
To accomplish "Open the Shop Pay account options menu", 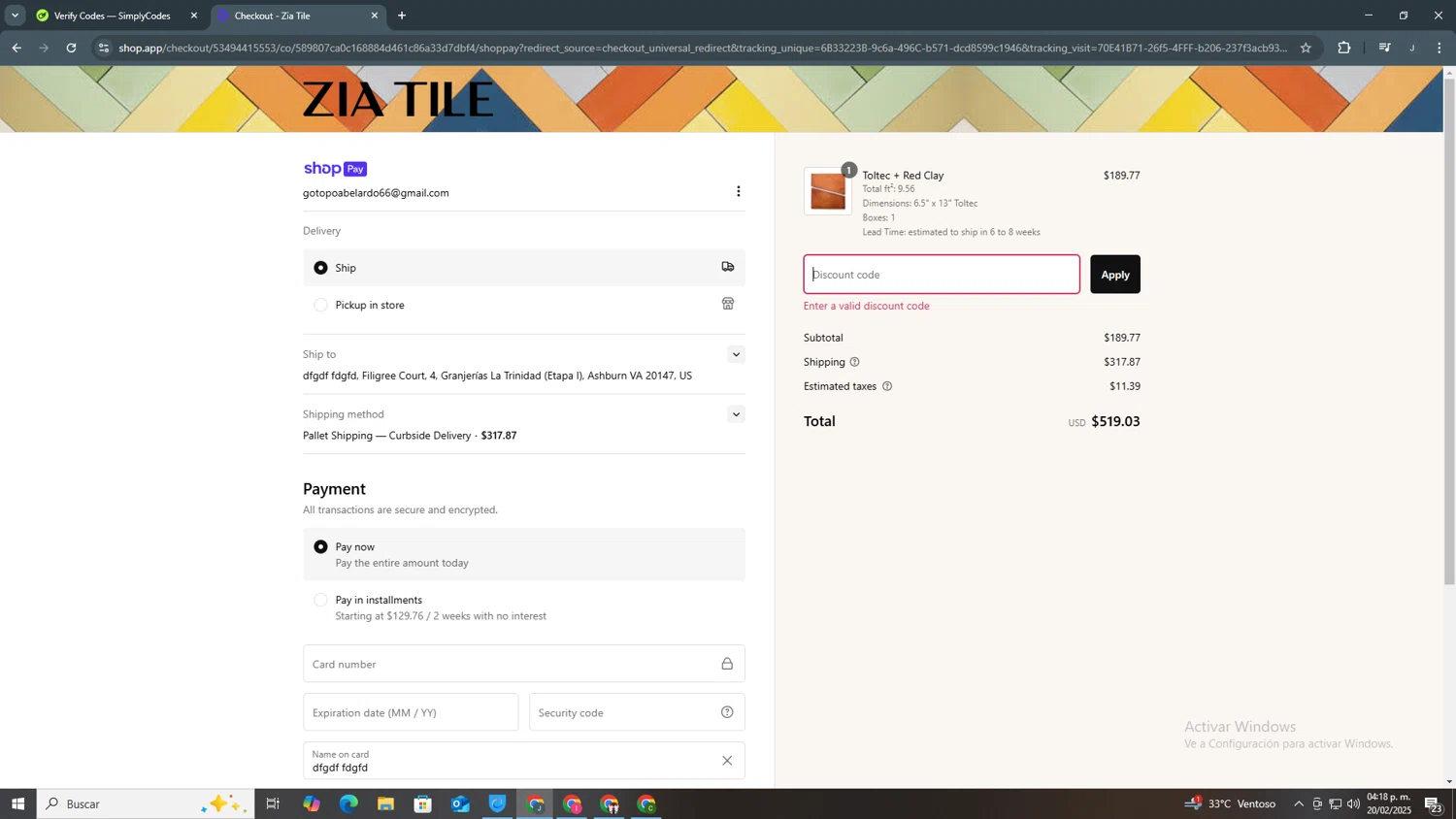I will coord(738,191).
